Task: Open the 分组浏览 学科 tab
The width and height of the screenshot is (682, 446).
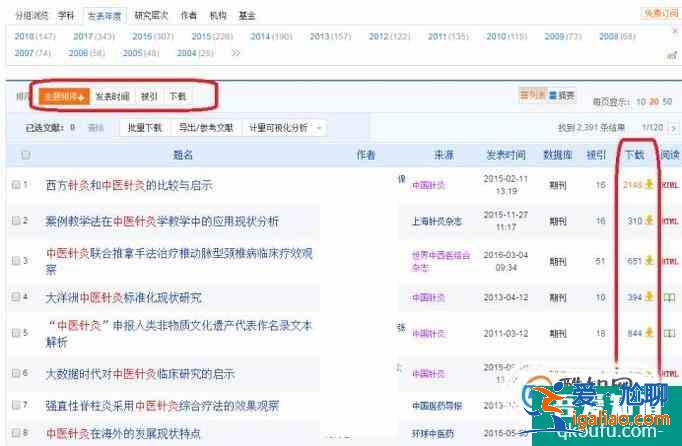Action: 66,16
